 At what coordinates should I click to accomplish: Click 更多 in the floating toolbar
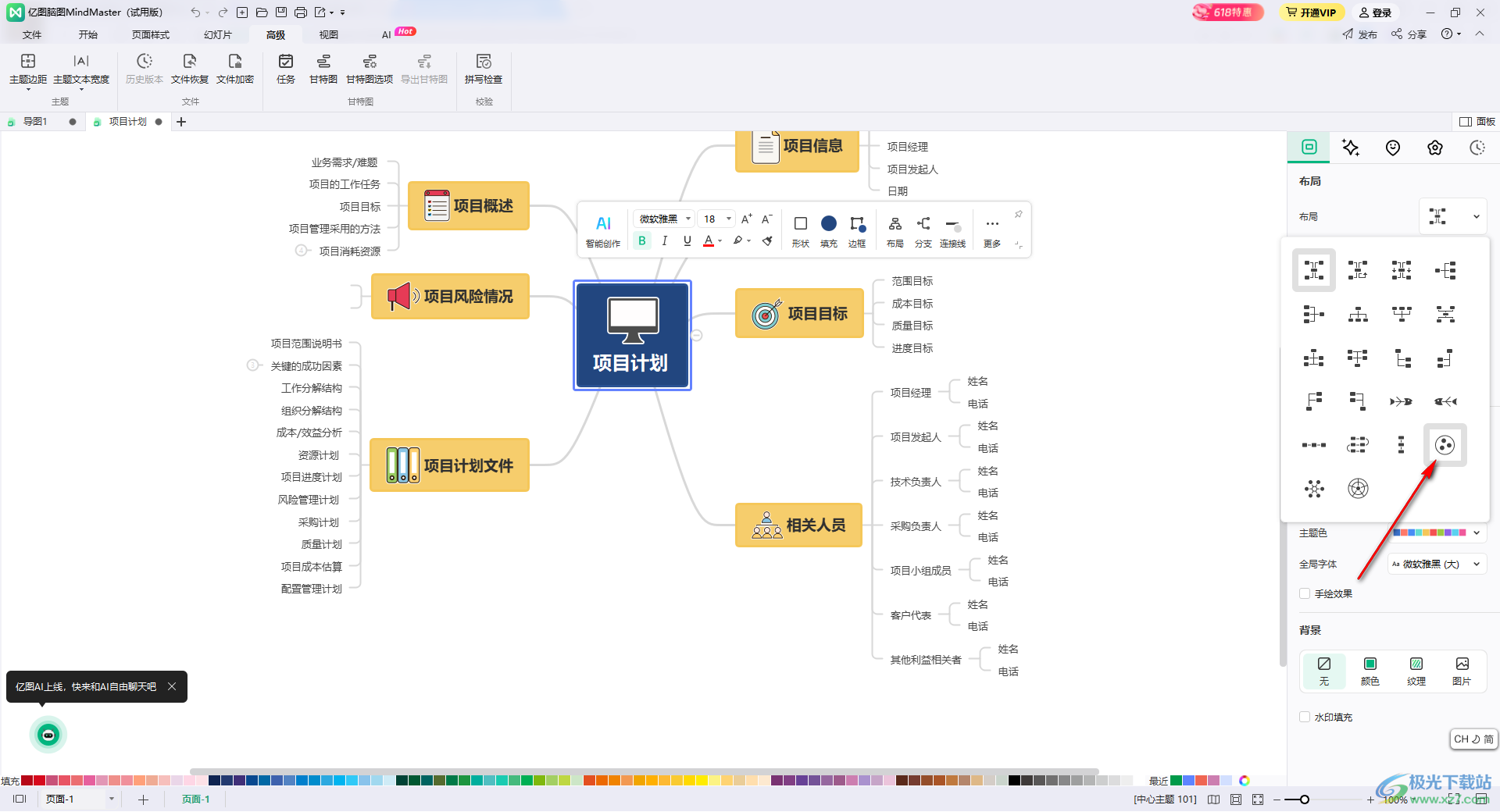coord(992,231)
